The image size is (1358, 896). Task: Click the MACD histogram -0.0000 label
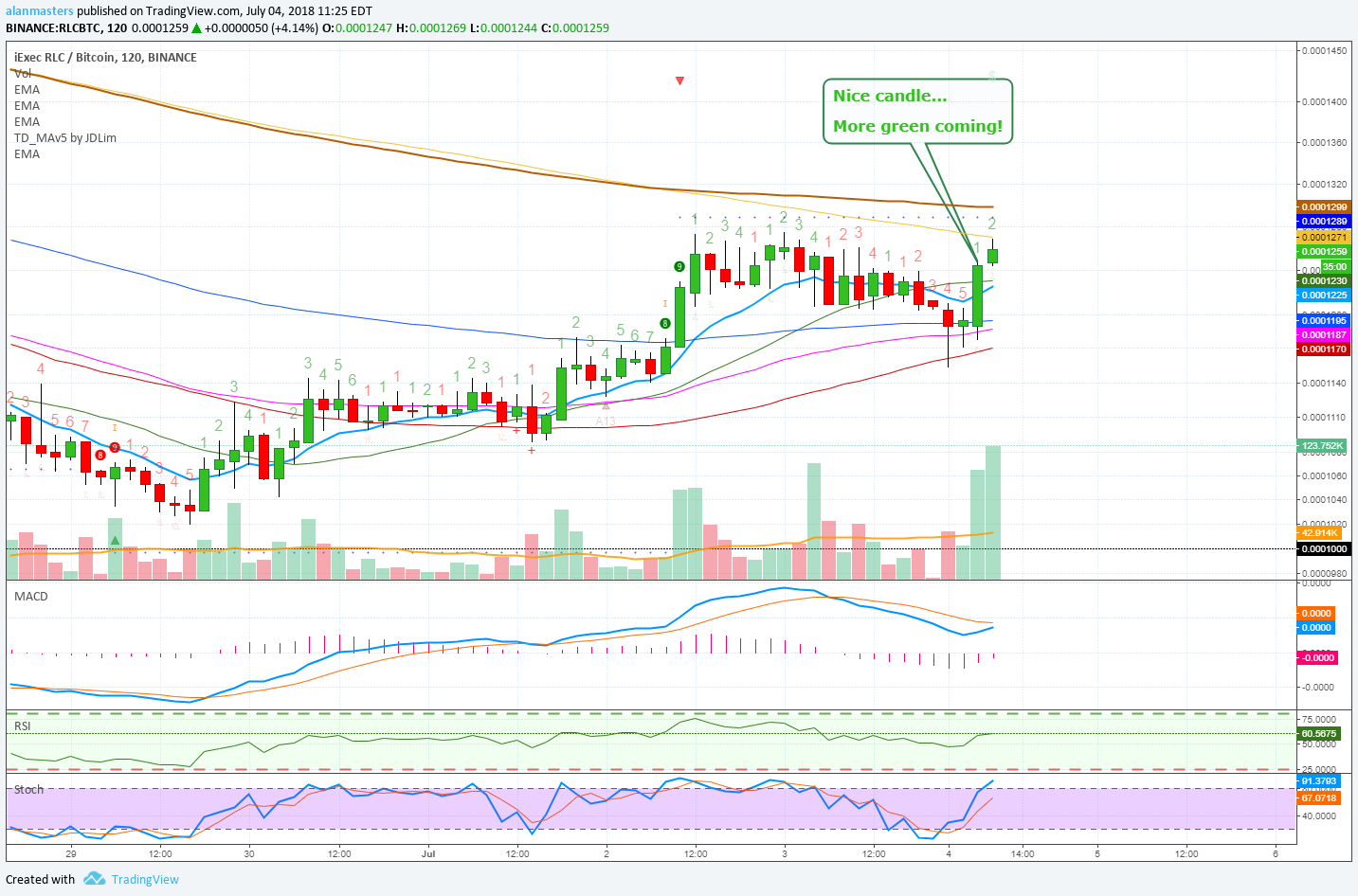pos(1317,657)
